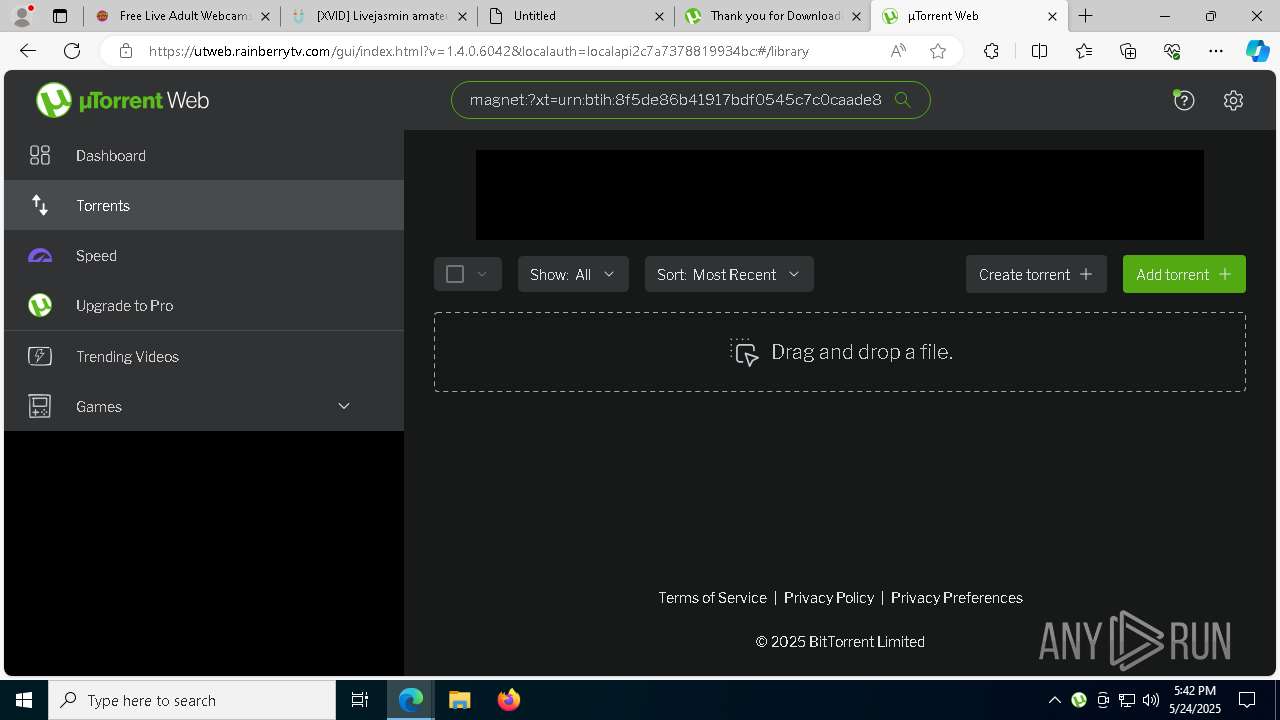Launch Firefox from taskbar
The height and width of the screenshot is (720, 1280).
click(x=509, y=700)
